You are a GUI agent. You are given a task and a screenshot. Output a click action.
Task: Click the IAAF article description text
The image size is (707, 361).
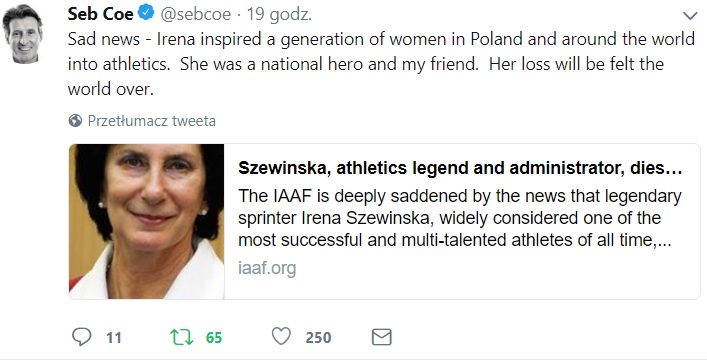pyautogui.click(x=459, y=218)
